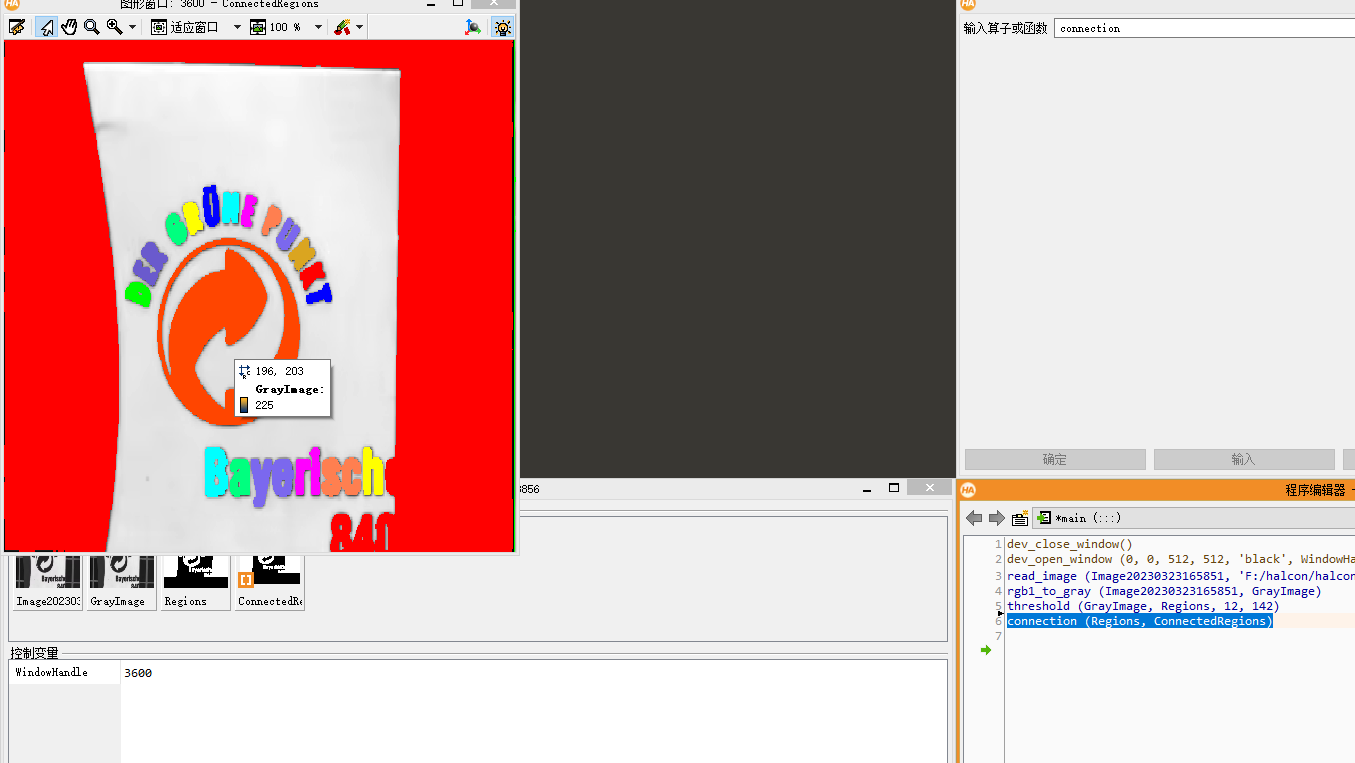The height and width of the screenshot is (763, 1355).
Task: Click the 确定 button
Action: pos(1055,459)
